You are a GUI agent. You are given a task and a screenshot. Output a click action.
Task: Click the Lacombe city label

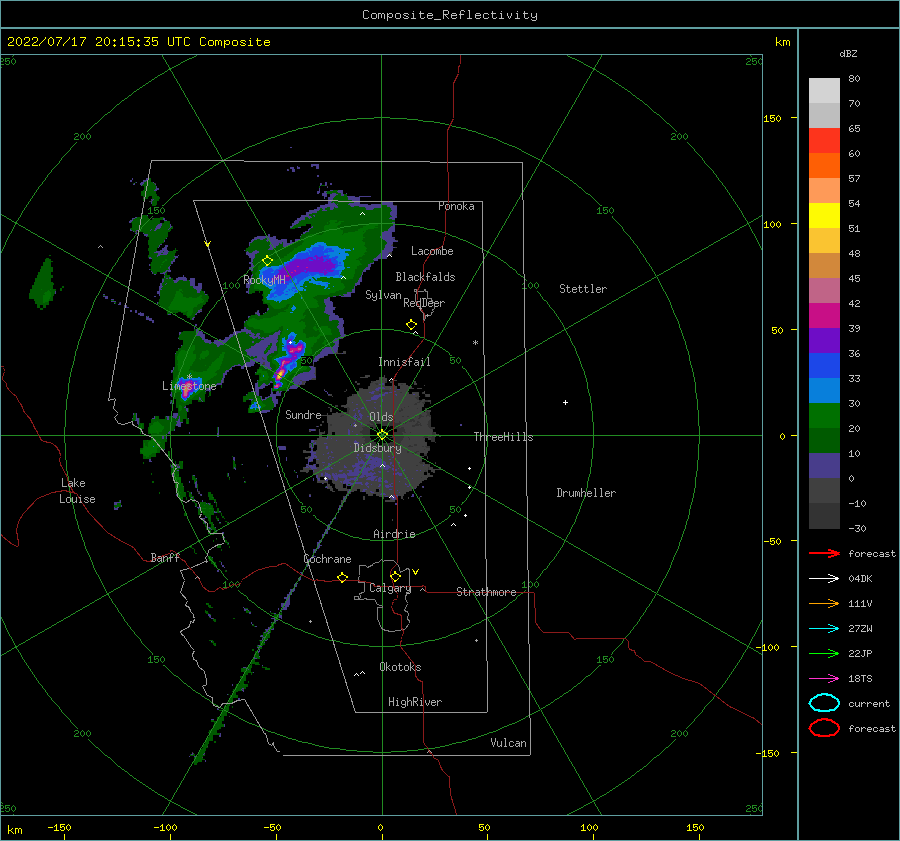432,251
